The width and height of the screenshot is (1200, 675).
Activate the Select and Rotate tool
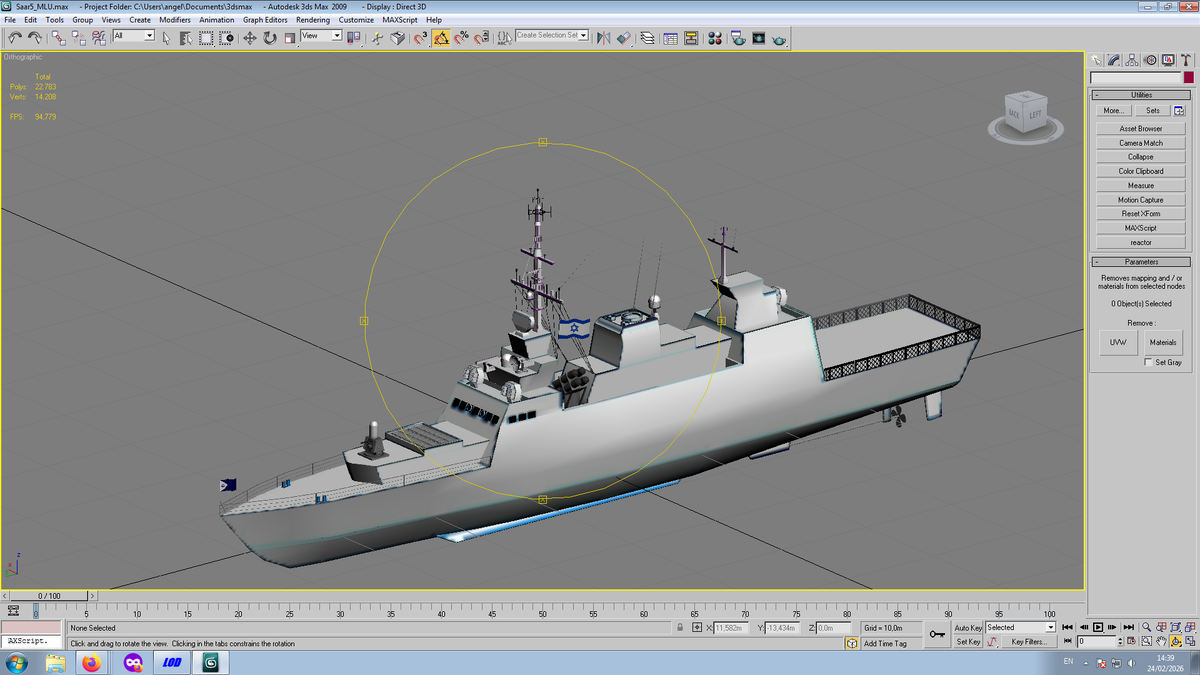[270, 38]
